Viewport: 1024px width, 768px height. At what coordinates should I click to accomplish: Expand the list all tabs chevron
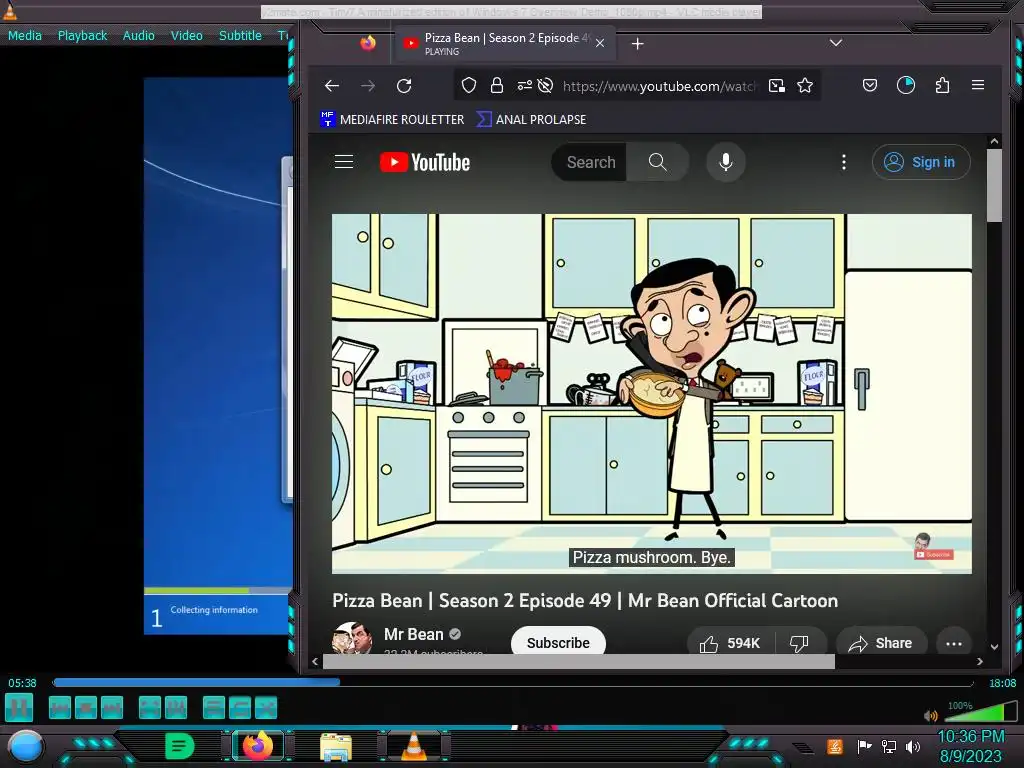(x=836, y=43)
